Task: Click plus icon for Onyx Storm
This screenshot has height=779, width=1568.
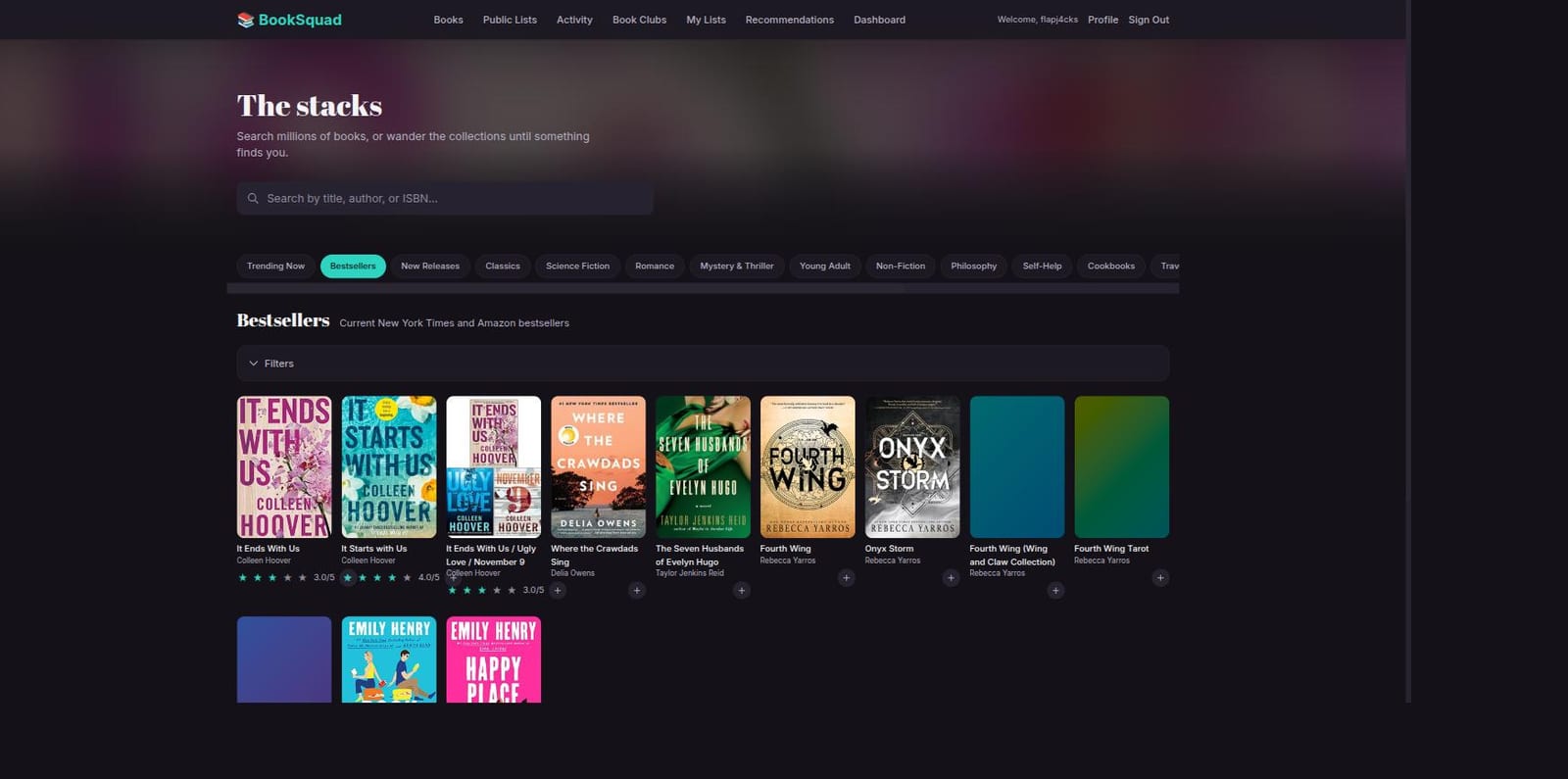Action: tap(951, 578)
